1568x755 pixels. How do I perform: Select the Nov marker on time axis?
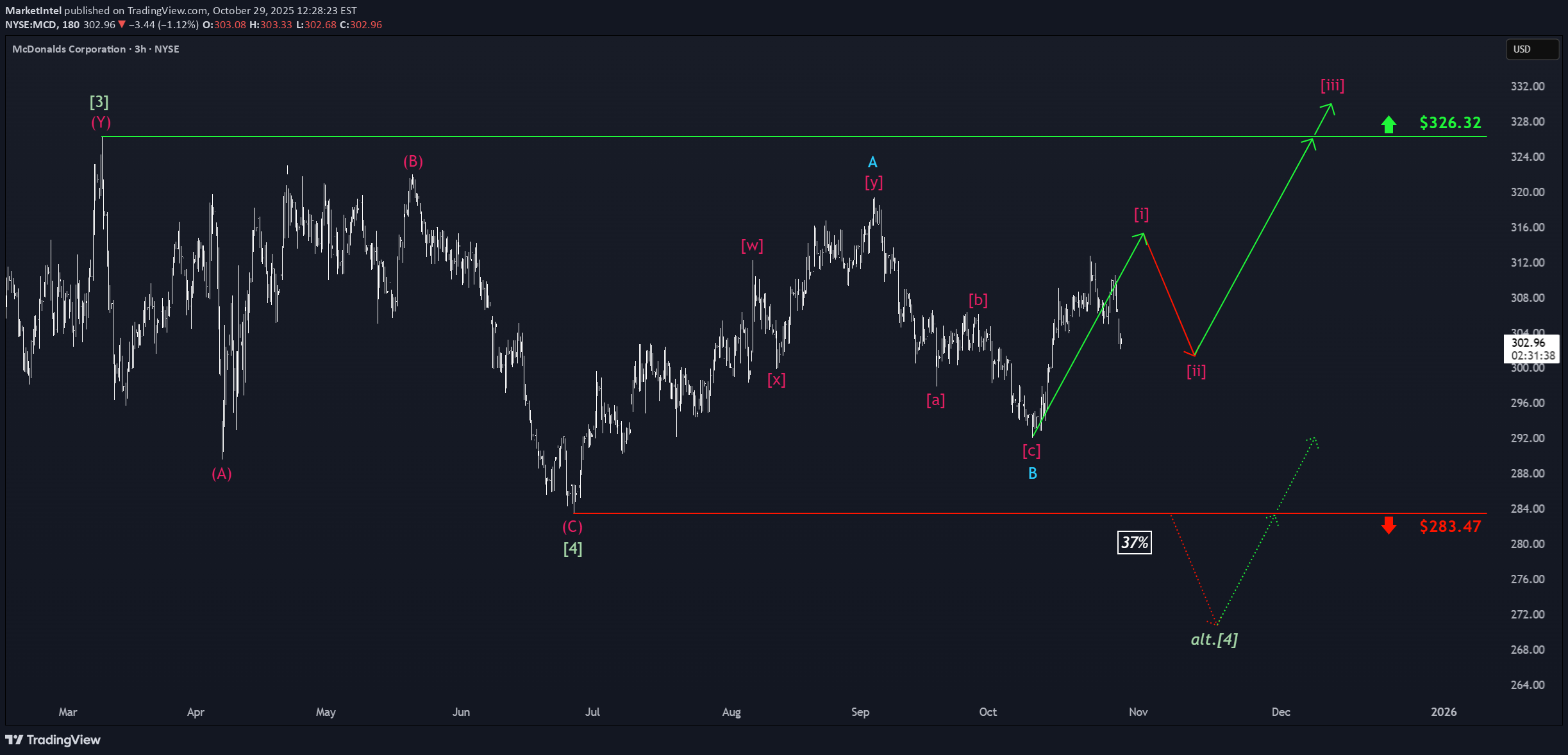[1138, 712]
